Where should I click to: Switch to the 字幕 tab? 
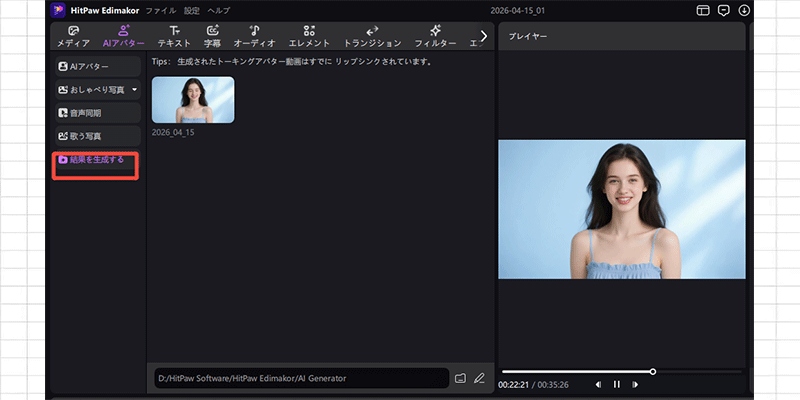pyautogui.click(x=212, y=36)
